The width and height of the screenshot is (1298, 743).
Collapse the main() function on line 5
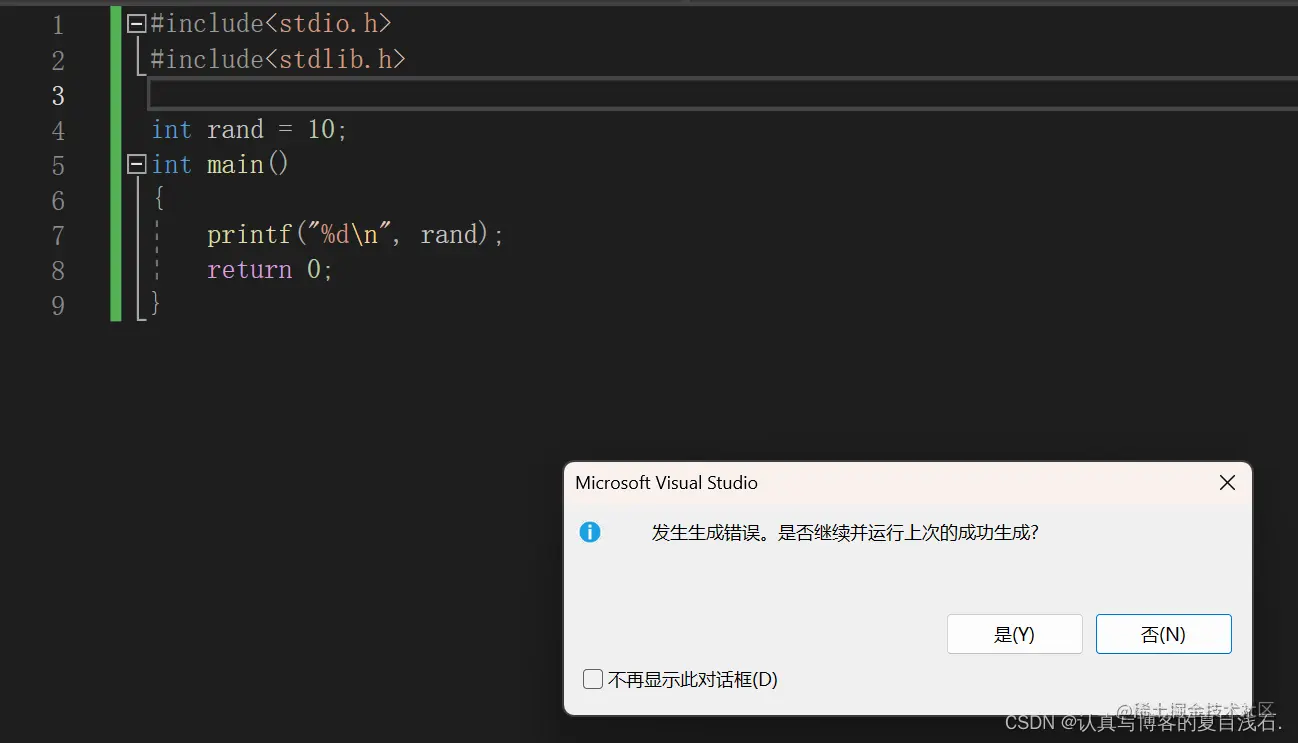pos(137,164)
